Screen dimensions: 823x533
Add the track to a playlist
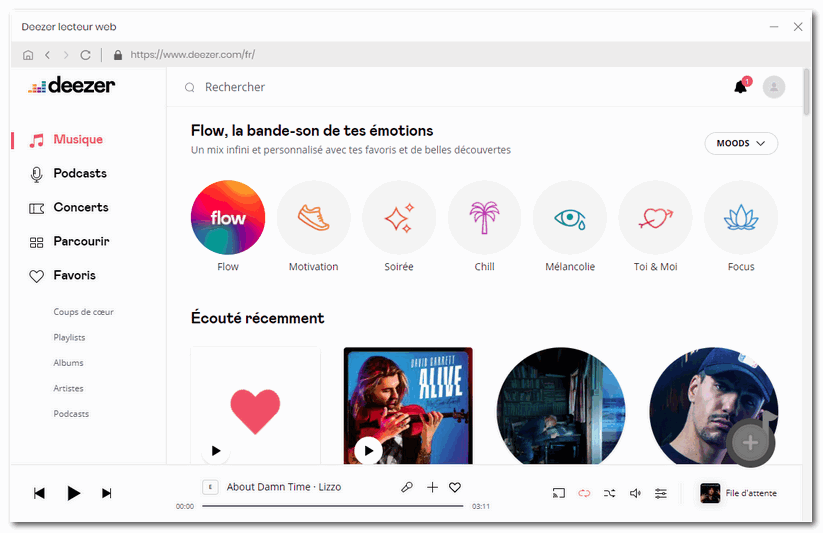[432, 487]
